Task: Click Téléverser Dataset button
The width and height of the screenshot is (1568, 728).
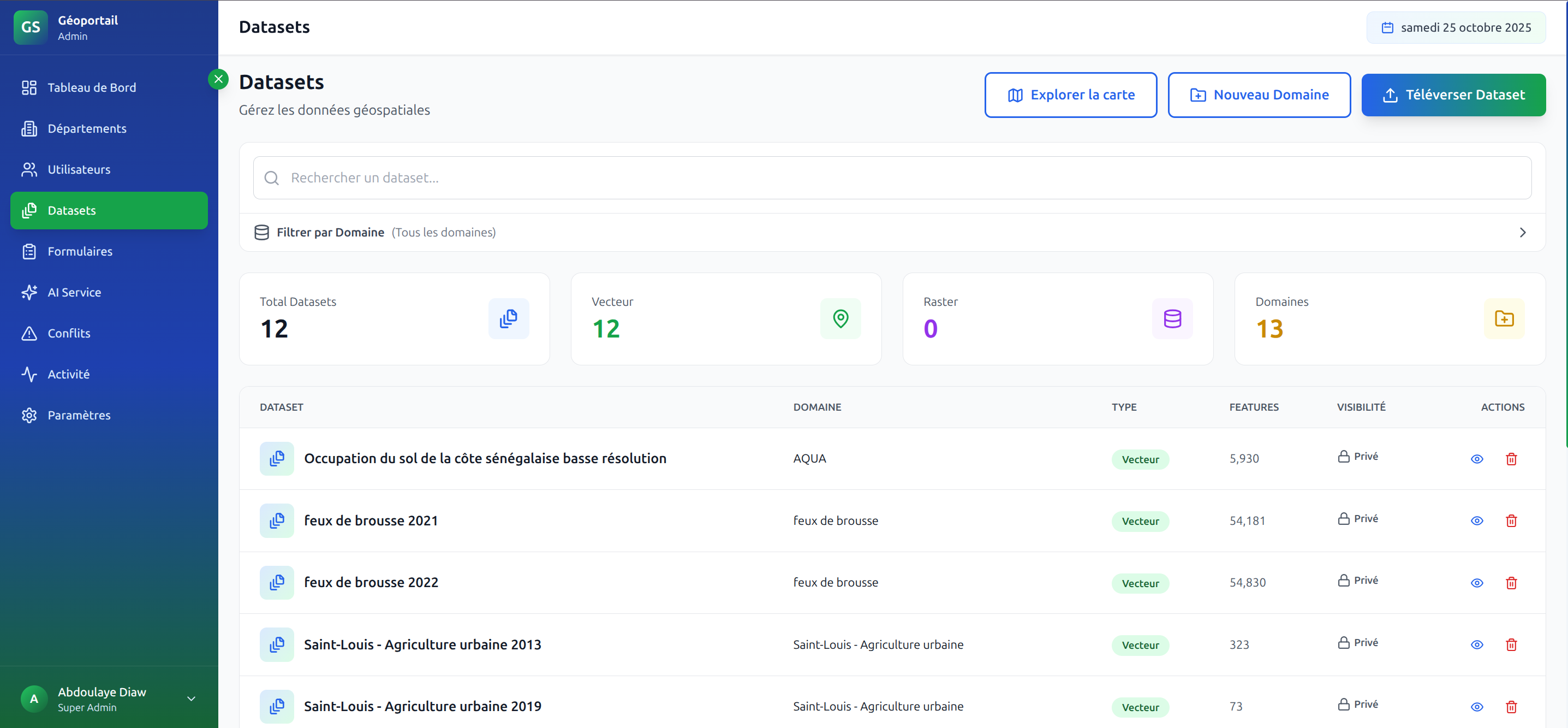Action: [1453, 95]
